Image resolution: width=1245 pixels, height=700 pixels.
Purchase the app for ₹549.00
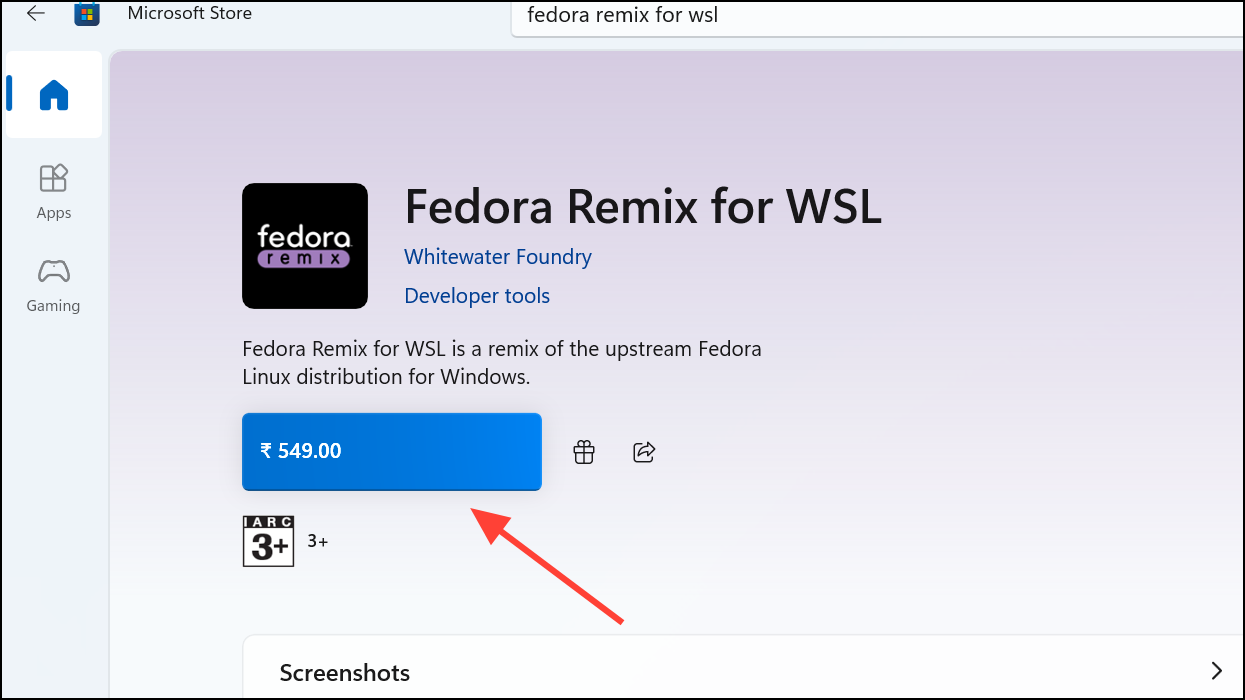391,452
